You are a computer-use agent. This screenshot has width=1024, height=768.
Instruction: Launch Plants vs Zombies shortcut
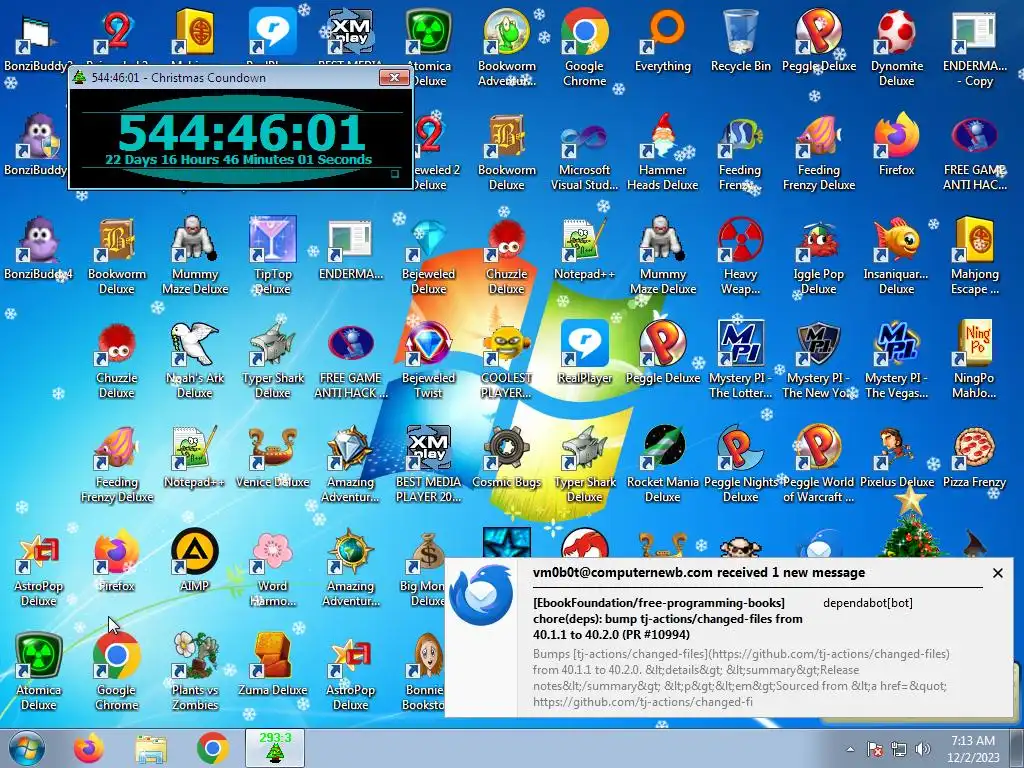[195, 671]
